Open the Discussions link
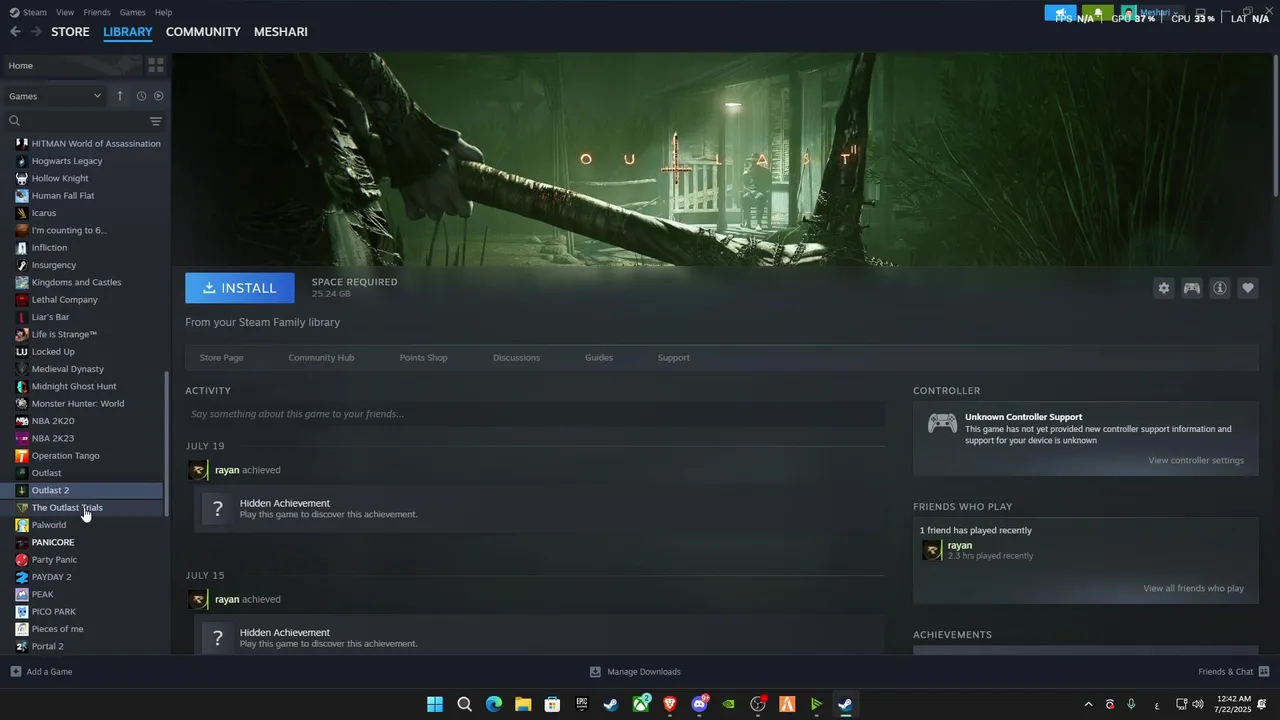The height and width of the screenshot is (720, 1280). [x=516, y=357]
